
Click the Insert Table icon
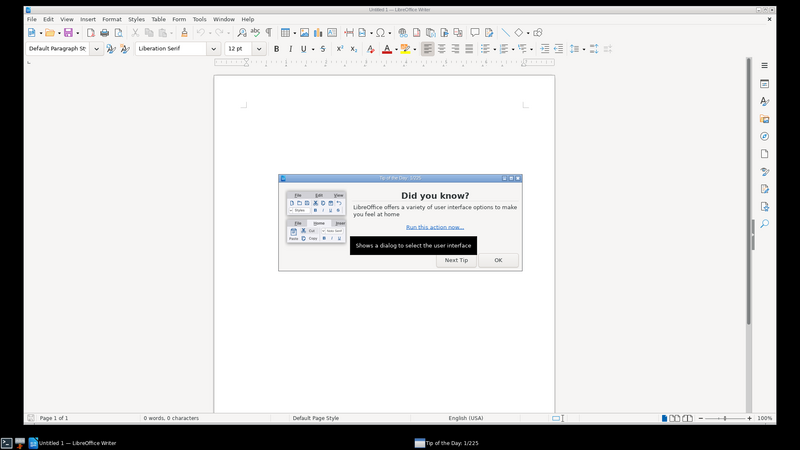click(x=285, y=33)
